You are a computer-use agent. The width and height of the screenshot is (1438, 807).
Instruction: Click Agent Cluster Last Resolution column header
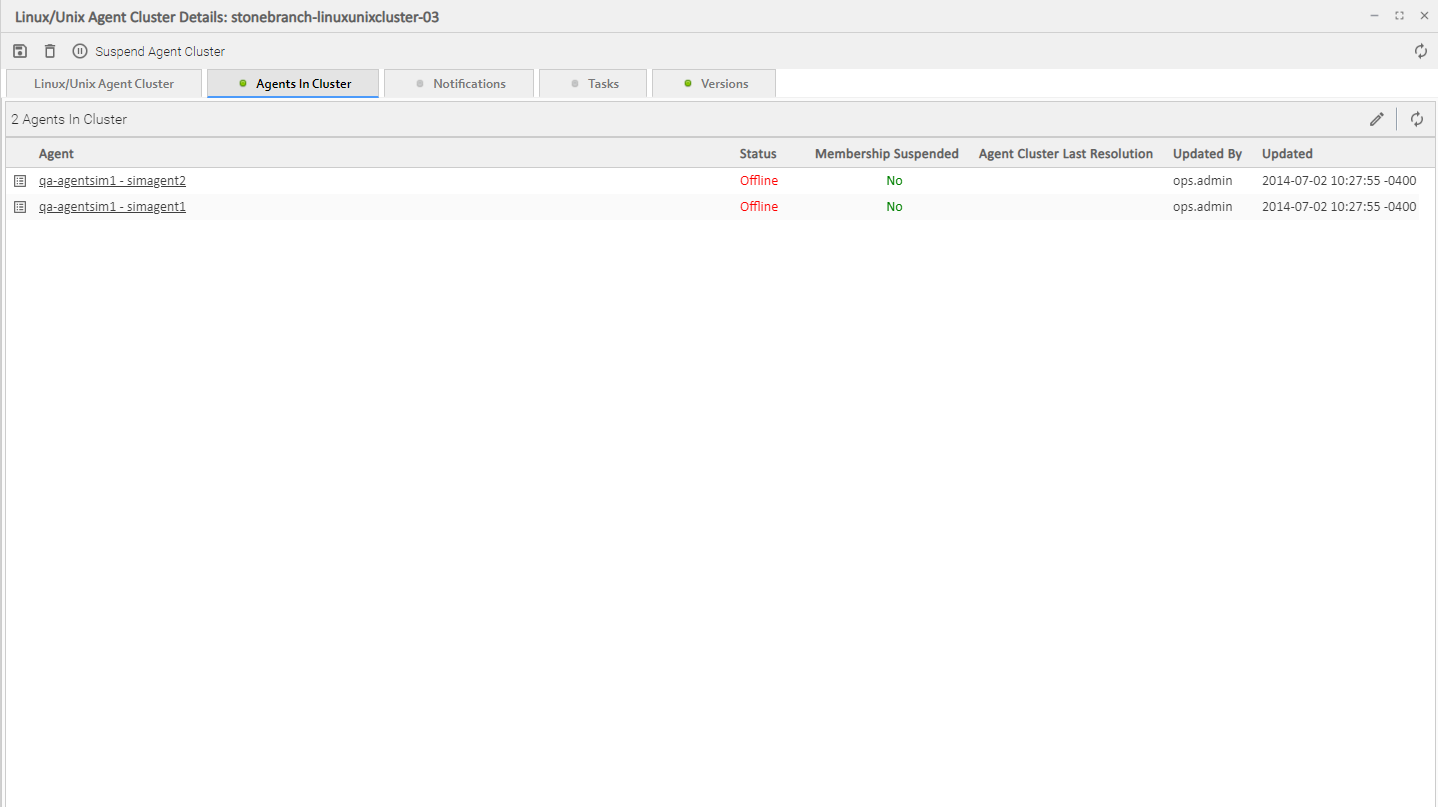[x=1065, y=154]
